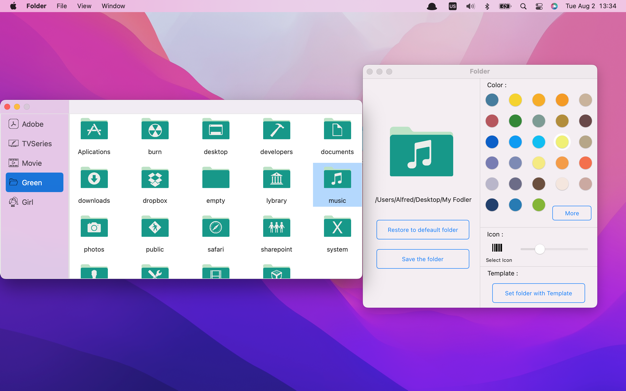
Task: Pick the navy blue color swatch
Action: [x=492, y=205]
